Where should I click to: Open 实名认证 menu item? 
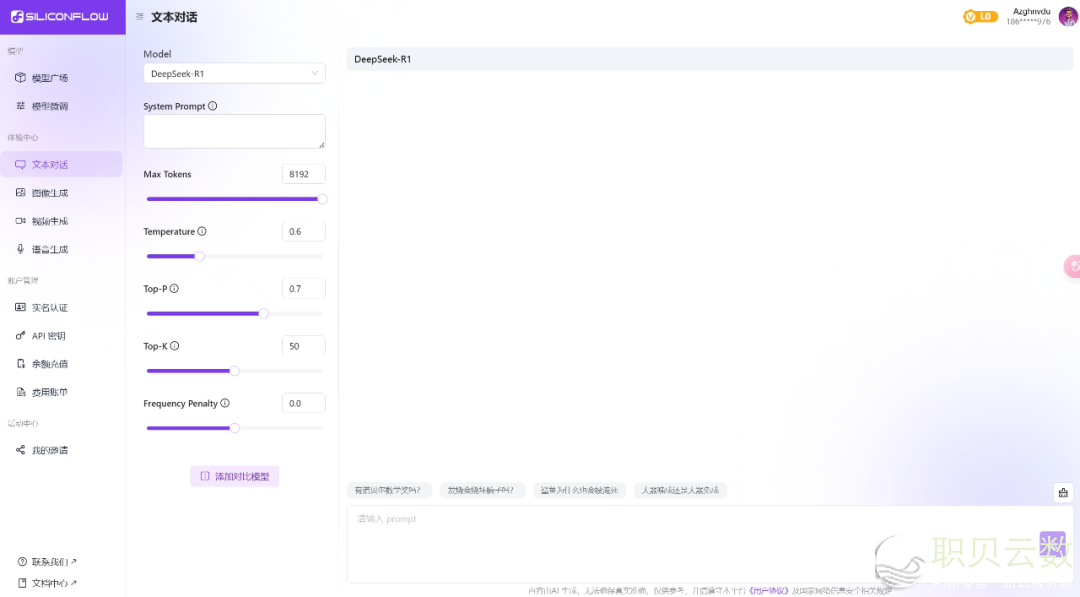49,308
